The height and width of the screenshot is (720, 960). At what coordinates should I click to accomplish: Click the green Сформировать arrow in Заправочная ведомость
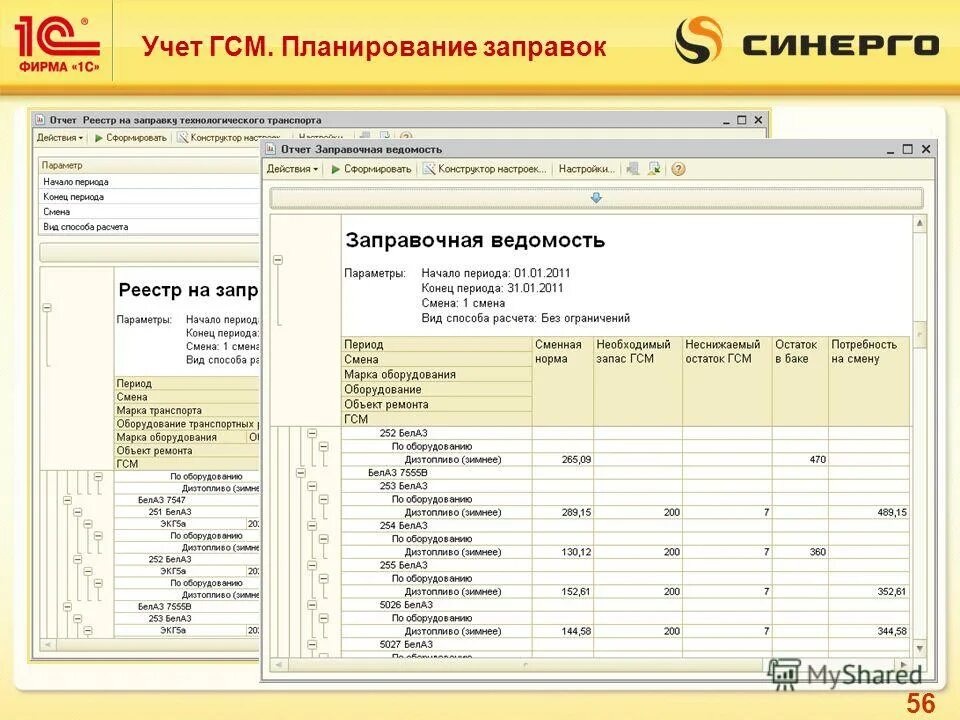[334, 168]
